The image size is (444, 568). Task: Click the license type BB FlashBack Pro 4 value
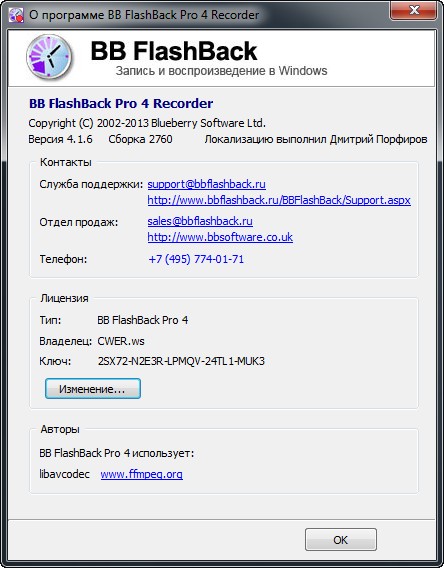point(143,320)
